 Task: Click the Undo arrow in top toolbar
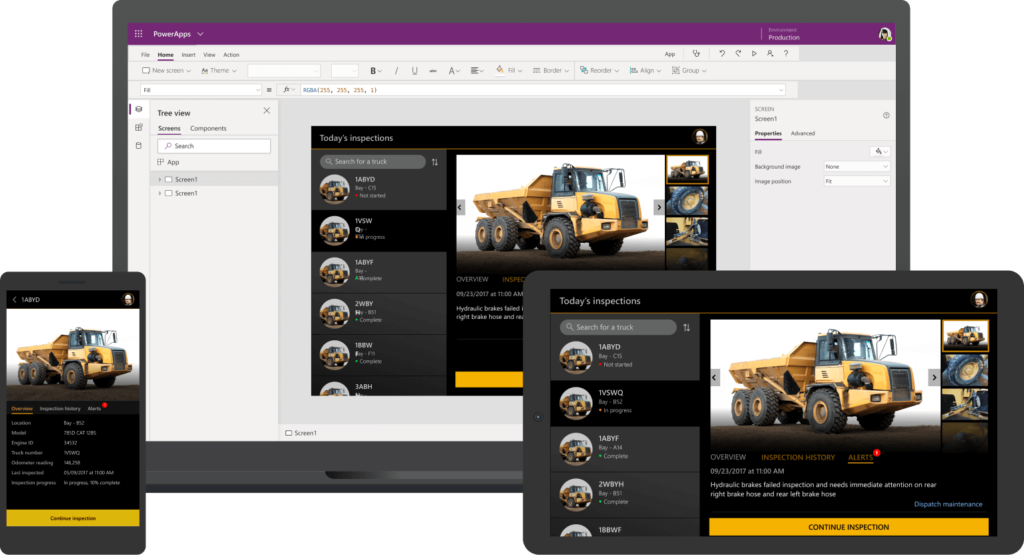click(721, 54)
